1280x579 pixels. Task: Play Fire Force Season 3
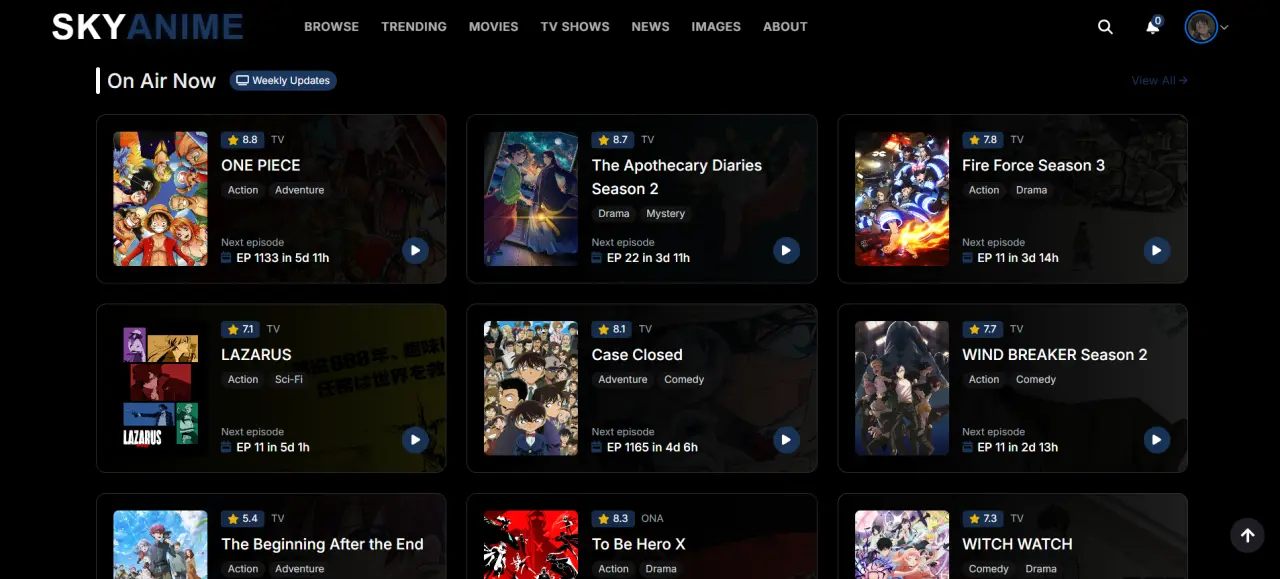click(x=1156, y=250)
